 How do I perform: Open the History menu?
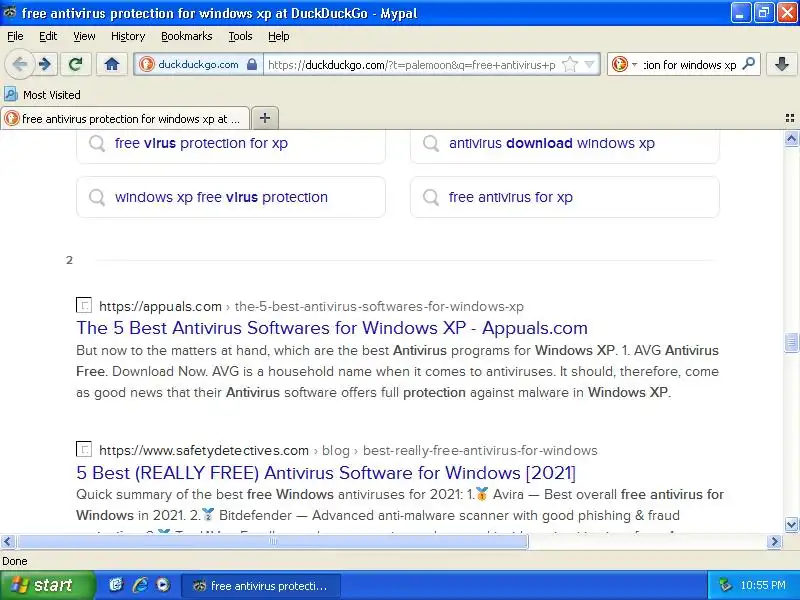[128, 36]
